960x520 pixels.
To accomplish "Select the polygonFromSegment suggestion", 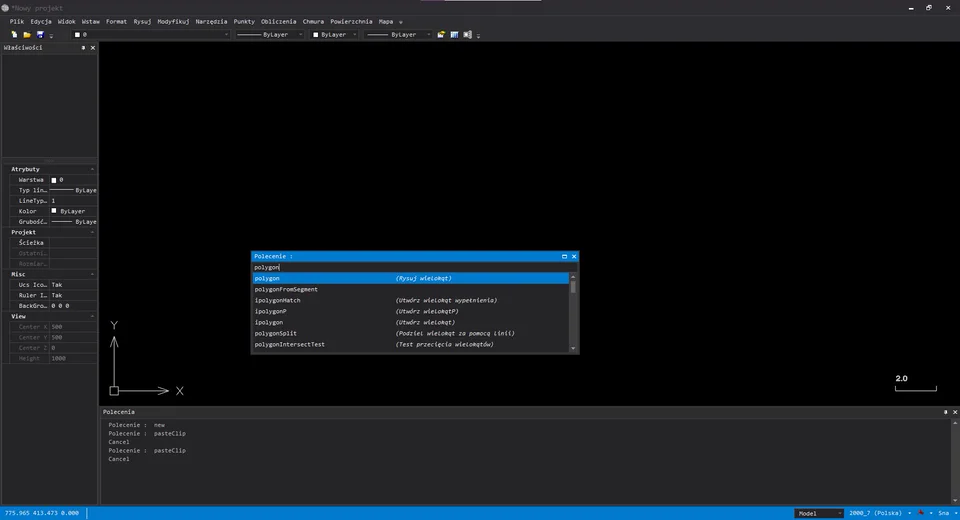I will (410, 290).
